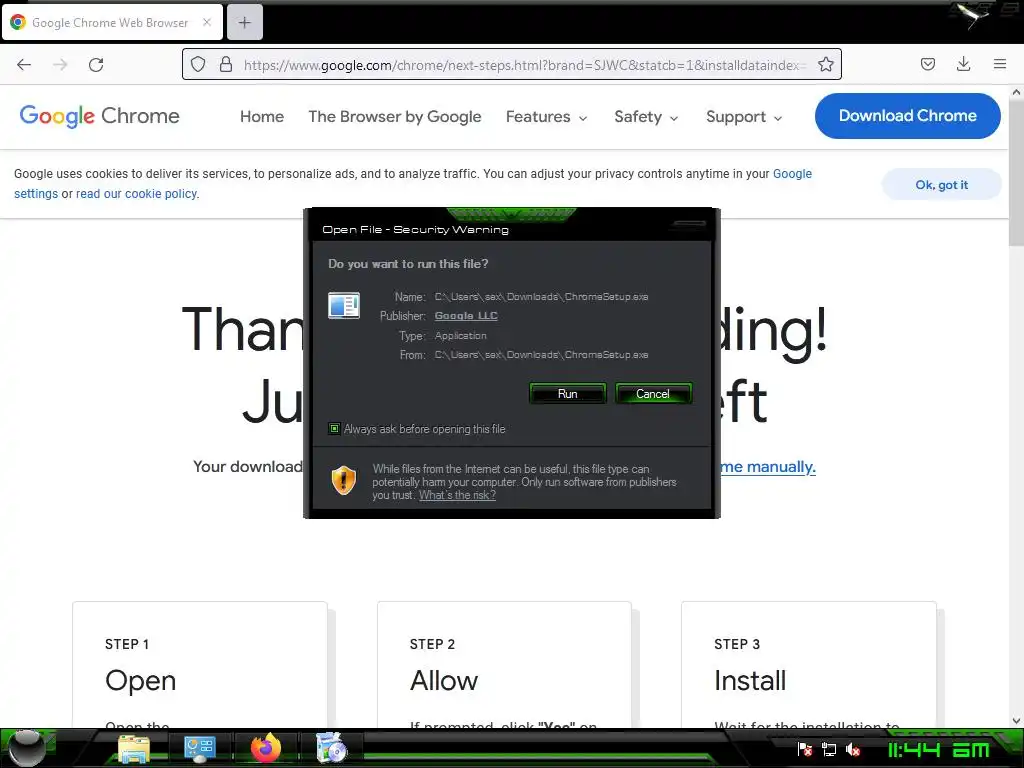
Task: Click the STEP 3 Install card
Action: (808, 665)
